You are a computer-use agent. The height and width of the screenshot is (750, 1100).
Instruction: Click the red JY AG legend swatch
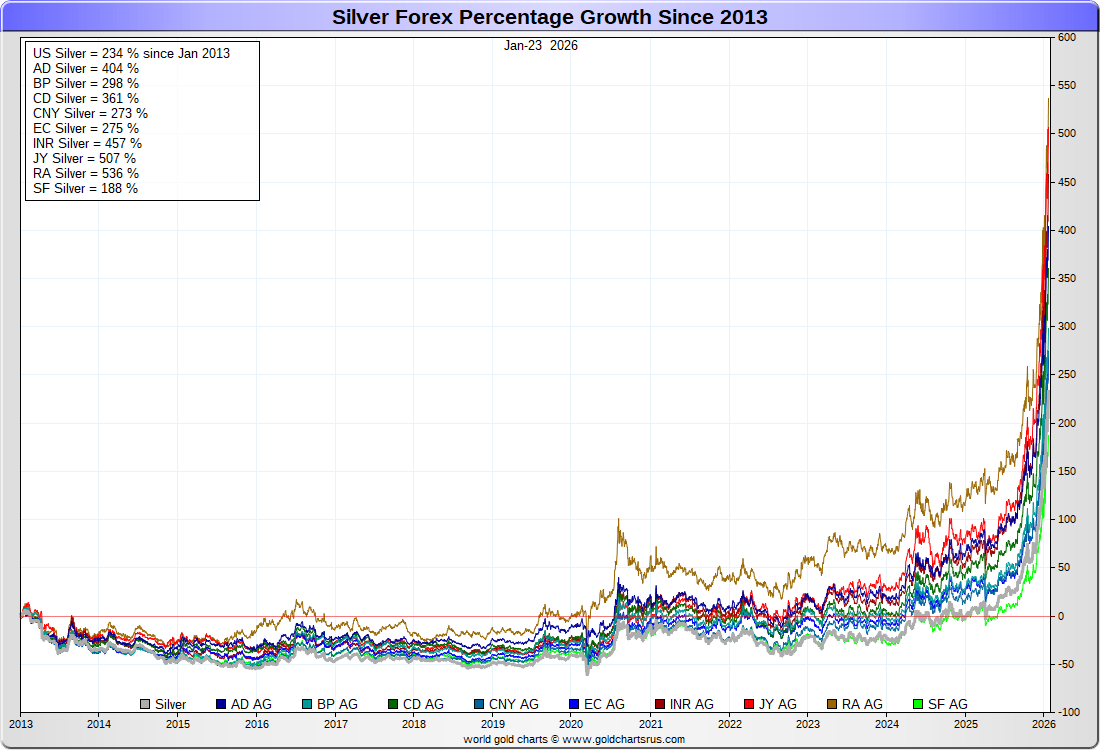751,705
